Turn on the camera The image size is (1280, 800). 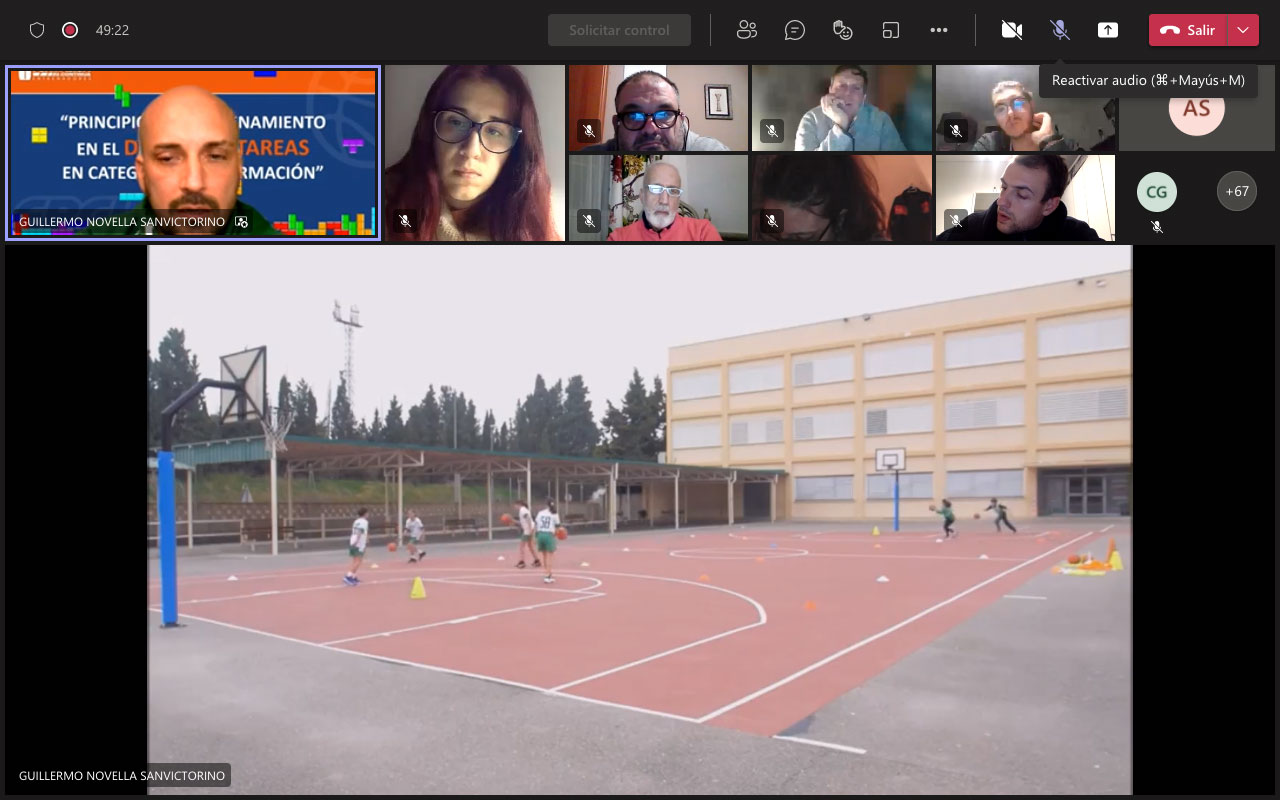point(1012,30)
